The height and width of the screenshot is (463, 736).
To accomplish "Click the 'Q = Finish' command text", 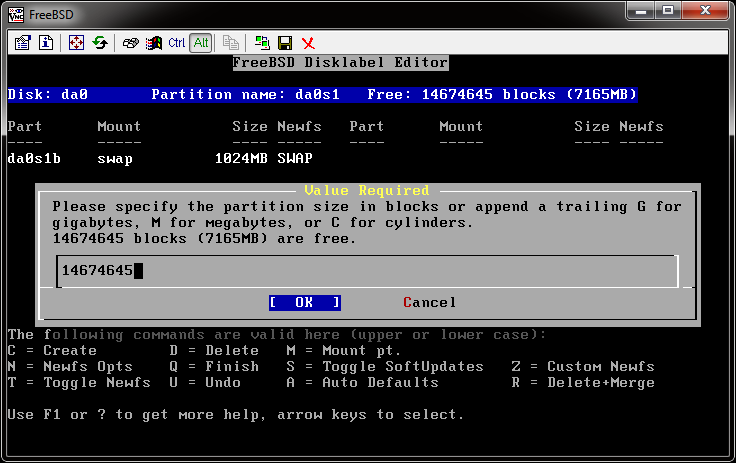I will [214, 366].
